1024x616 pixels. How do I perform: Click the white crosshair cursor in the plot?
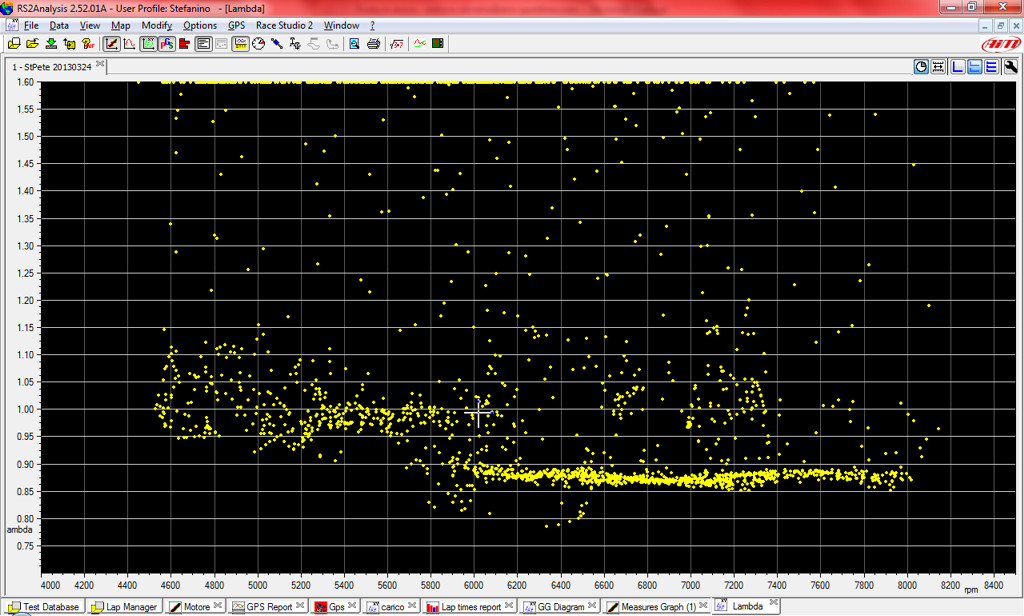478,413
